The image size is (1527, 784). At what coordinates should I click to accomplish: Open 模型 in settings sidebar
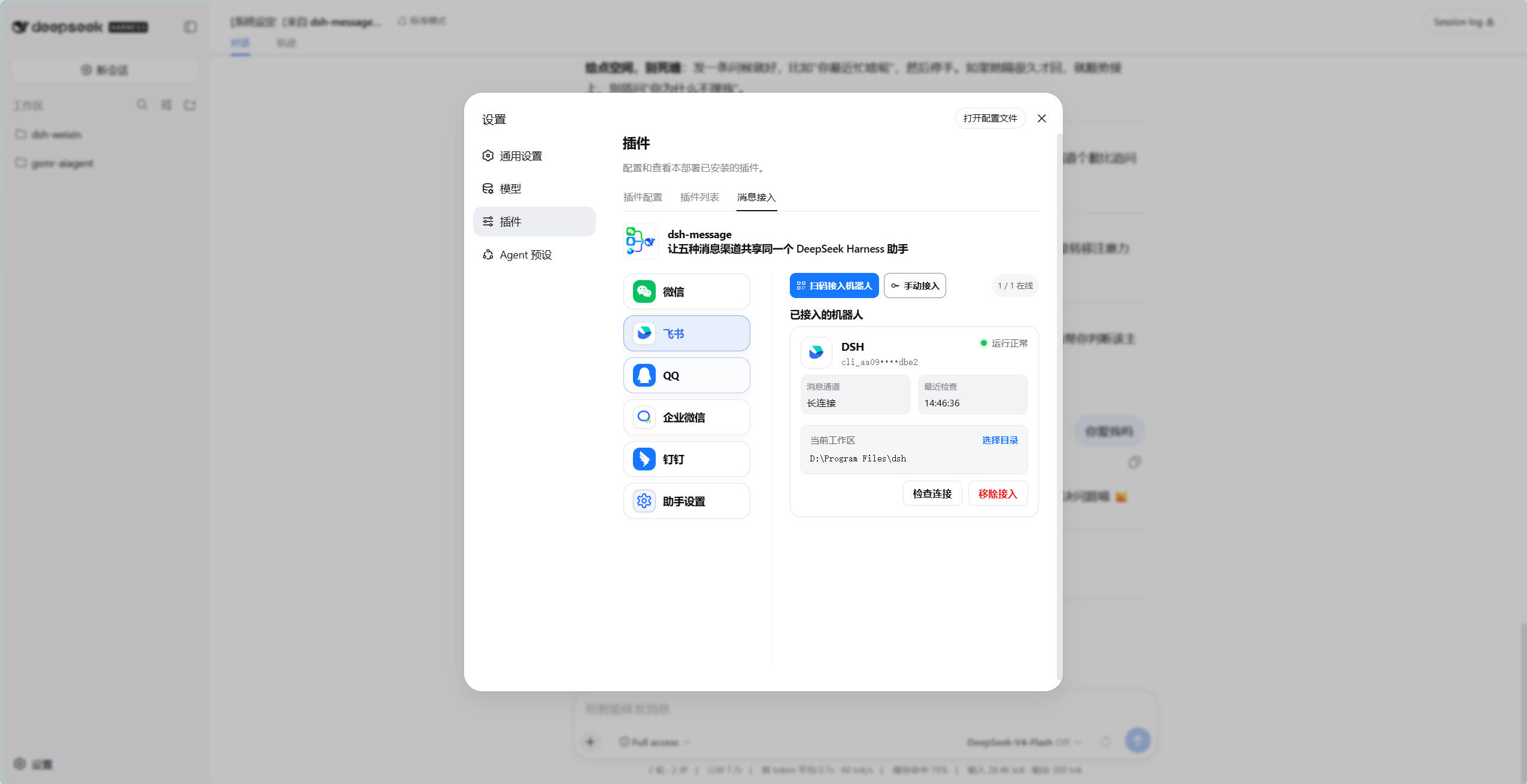(x=534, y=189)
